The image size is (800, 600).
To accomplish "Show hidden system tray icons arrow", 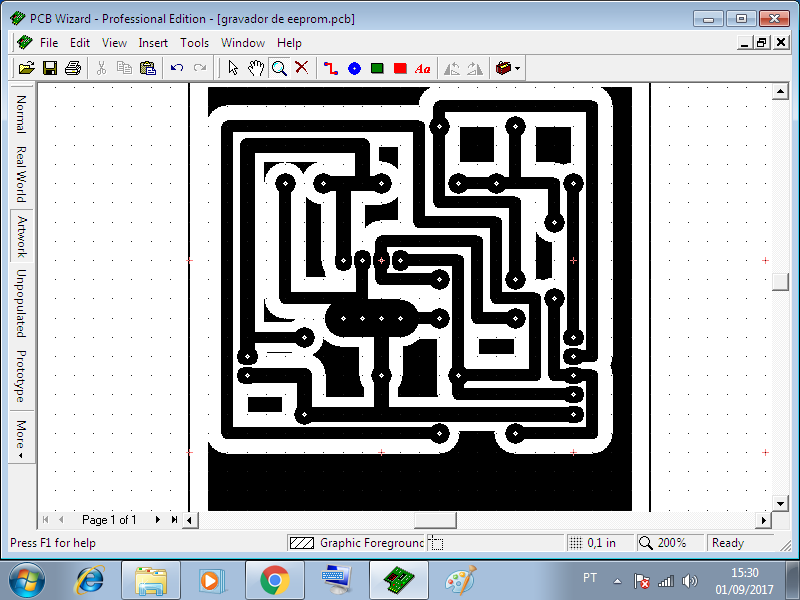I will (x=617, y=581).
